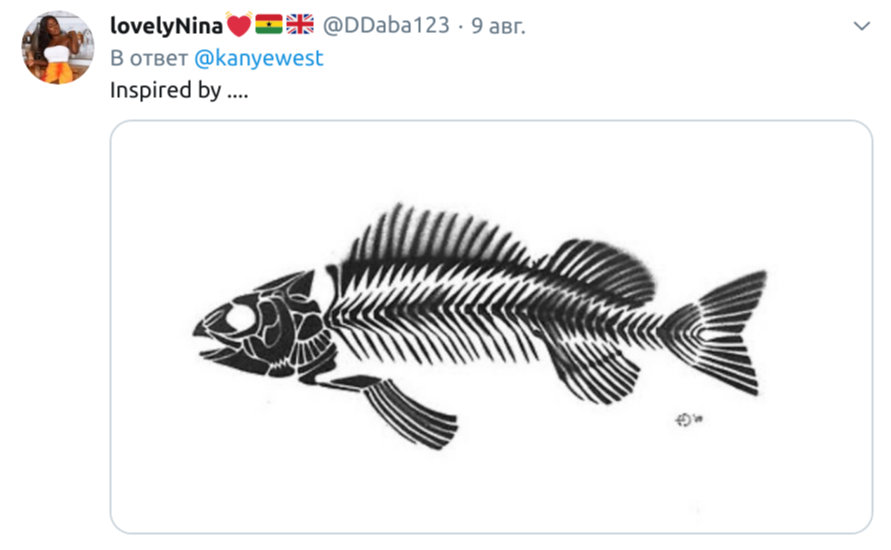
Task: Open the tweet options chevron menu
Action: (x=861, y=26)
